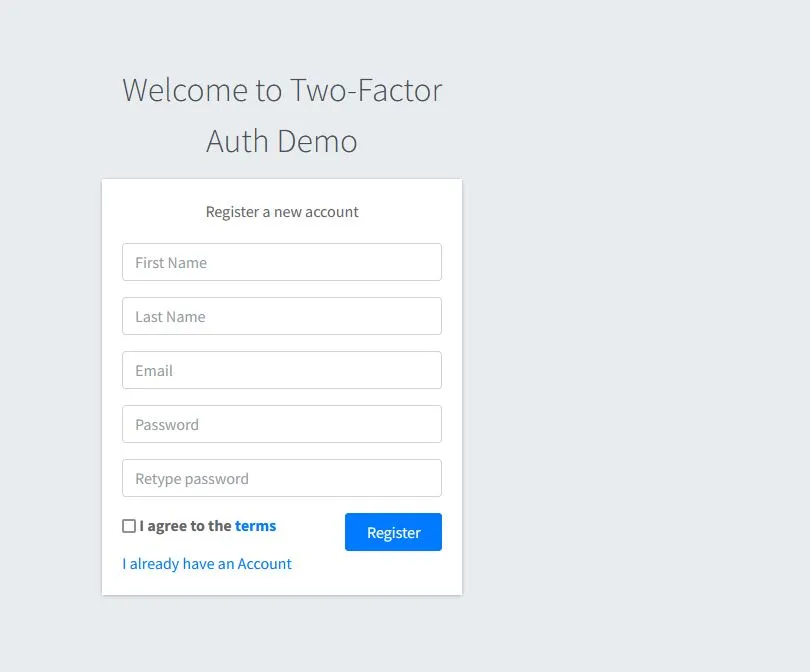Navigate to login via existing account link

click(x=206, y=564)
